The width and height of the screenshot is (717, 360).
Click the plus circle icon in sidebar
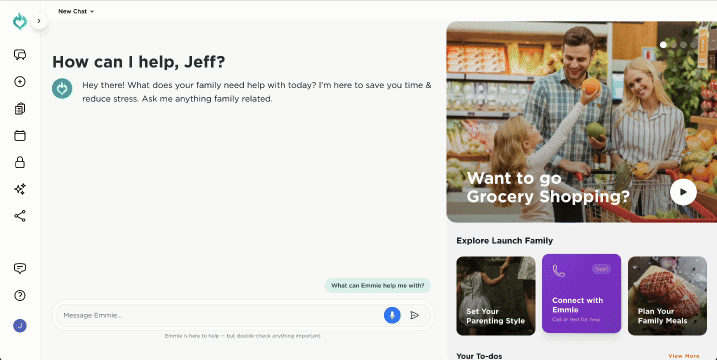pyautogui.click(x=20, y=81)
